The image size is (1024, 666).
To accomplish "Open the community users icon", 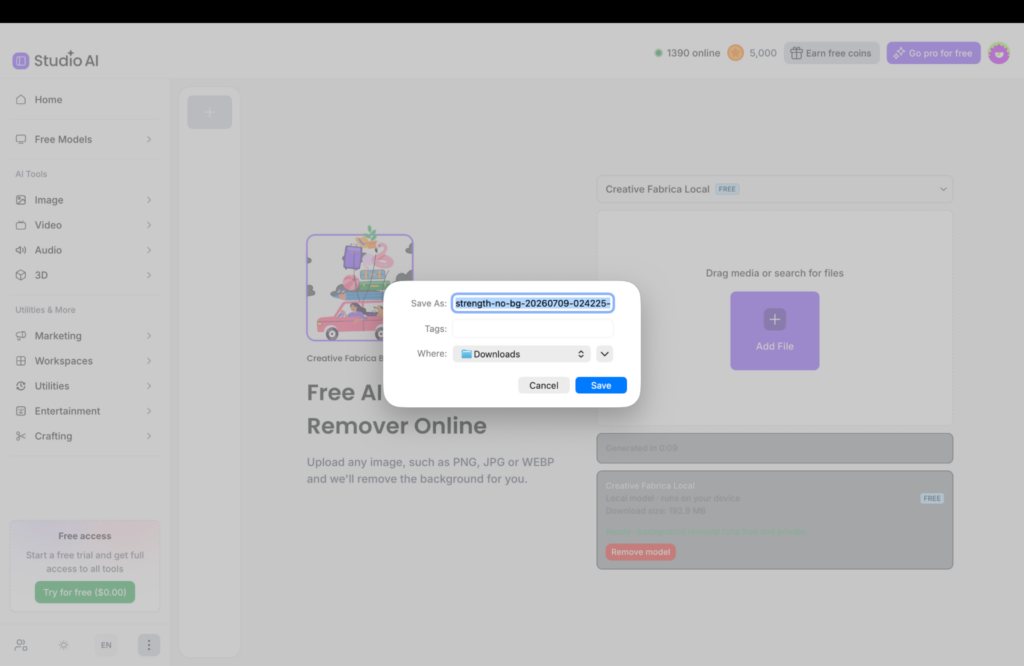I will [x=21, y=645].
